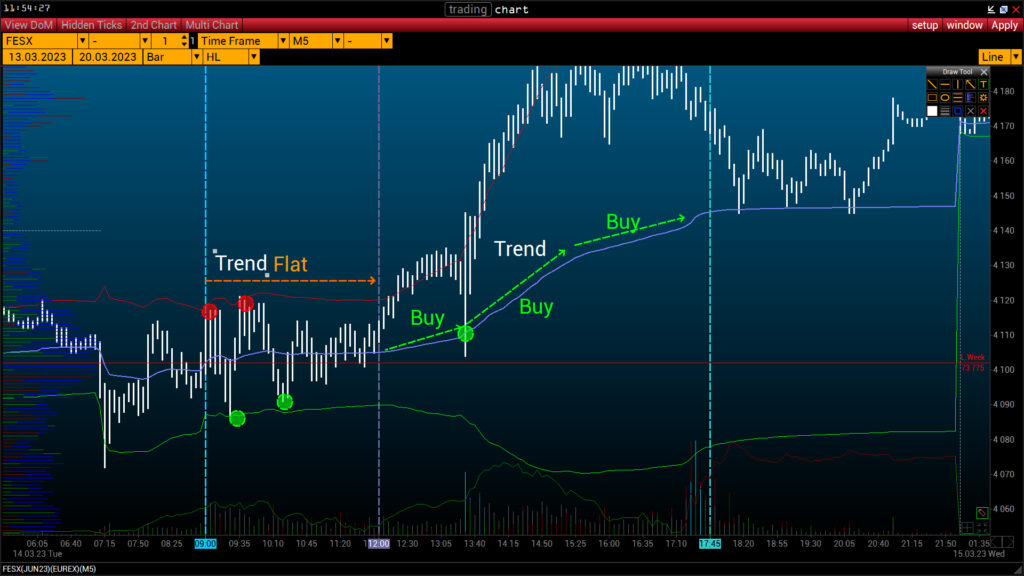Click the red X delete-drawings icon

coord(984,111)
